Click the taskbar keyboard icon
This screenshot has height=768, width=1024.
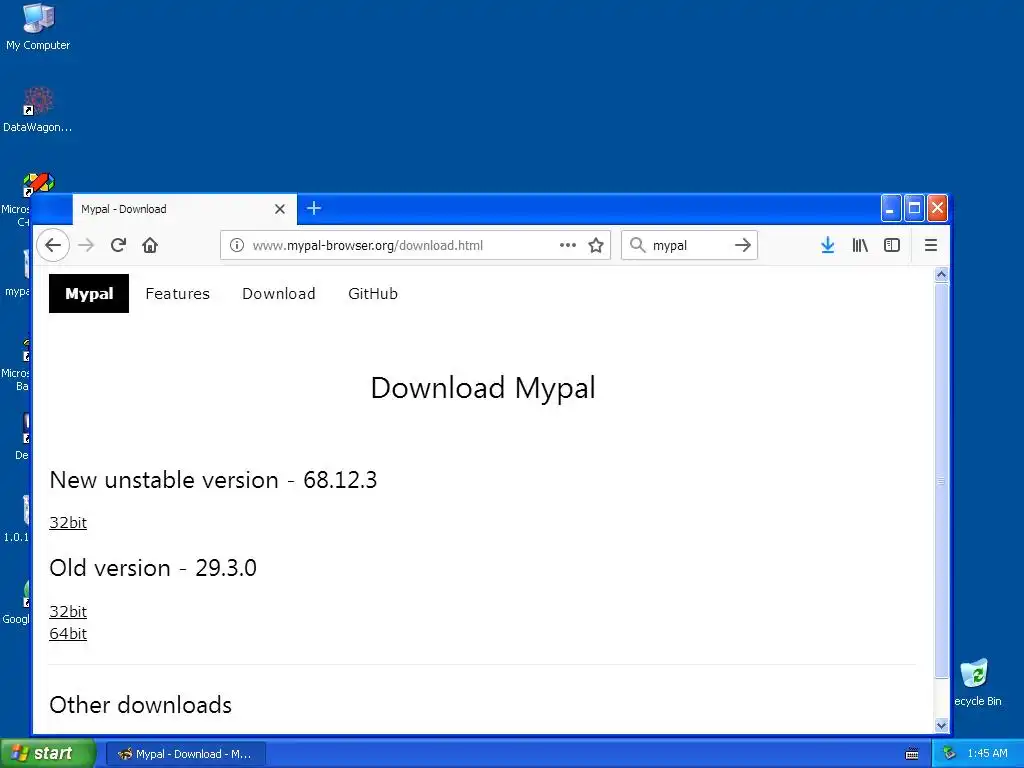point(912,754)
